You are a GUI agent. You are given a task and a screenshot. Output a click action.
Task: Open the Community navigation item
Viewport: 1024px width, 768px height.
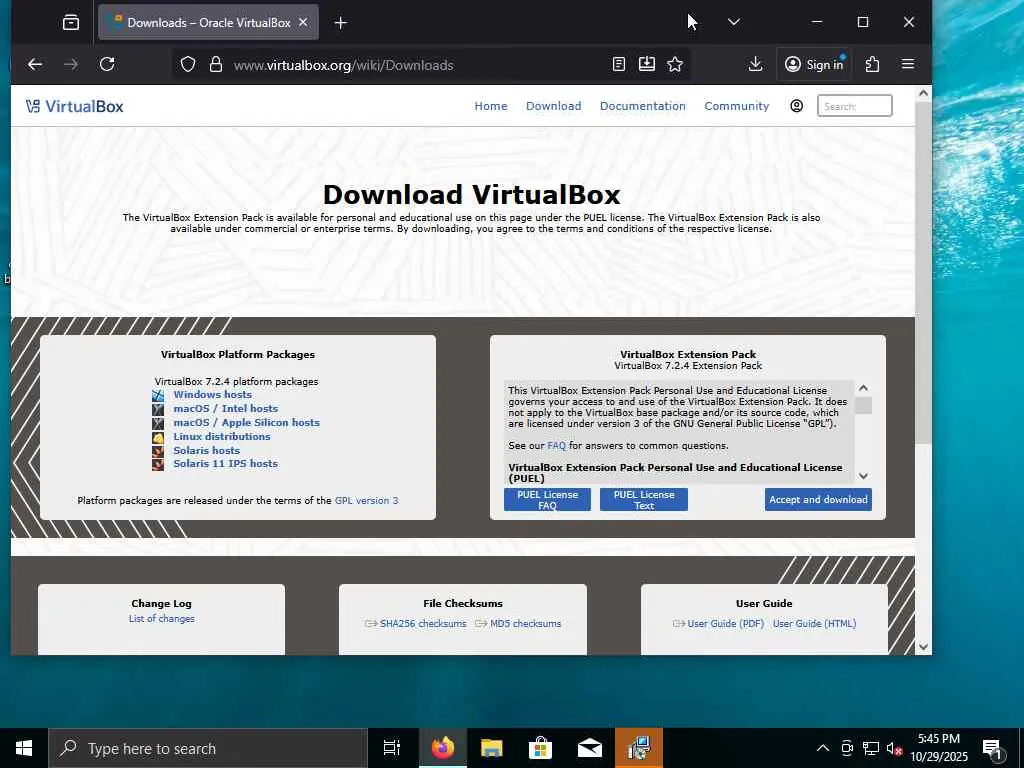737,106
